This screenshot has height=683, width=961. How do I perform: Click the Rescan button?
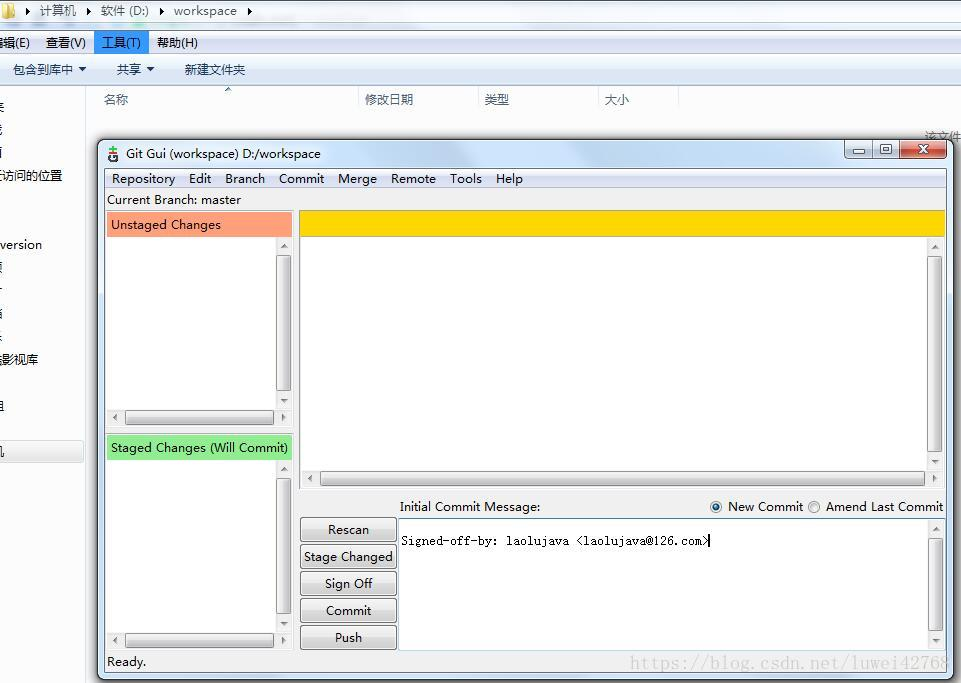pyautogui.click(x=348, y=530)
